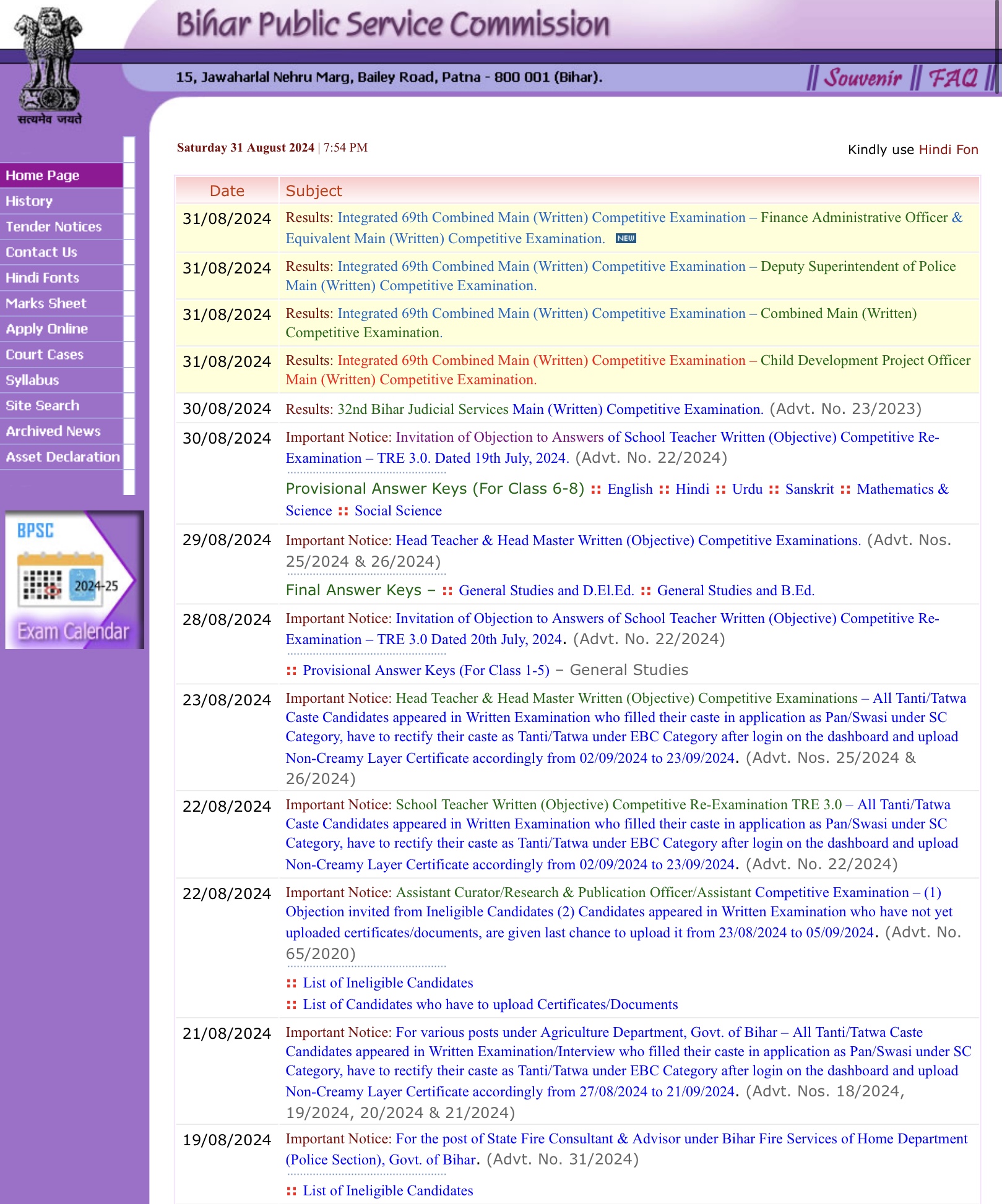
Task: Select Apply Online in sidebar
Action: [61, 329]
